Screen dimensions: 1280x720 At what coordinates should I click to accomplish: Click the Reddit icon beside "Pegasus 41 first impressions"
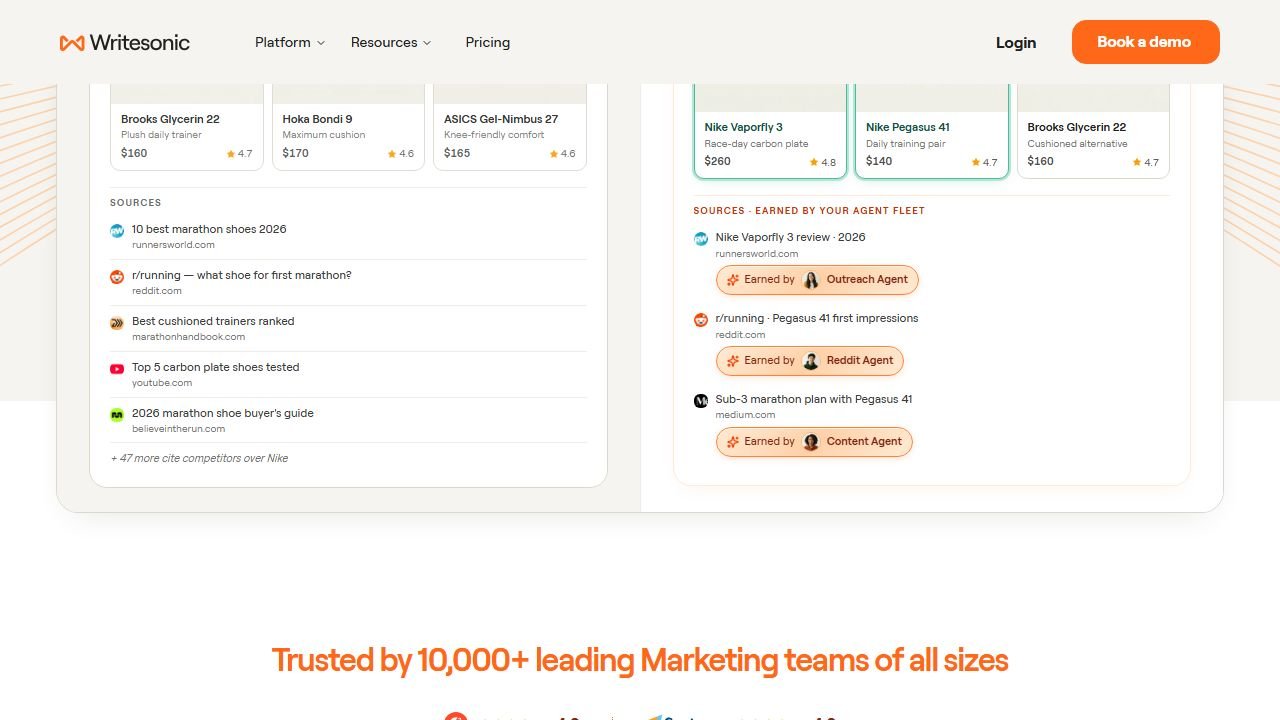click(701, 320)
